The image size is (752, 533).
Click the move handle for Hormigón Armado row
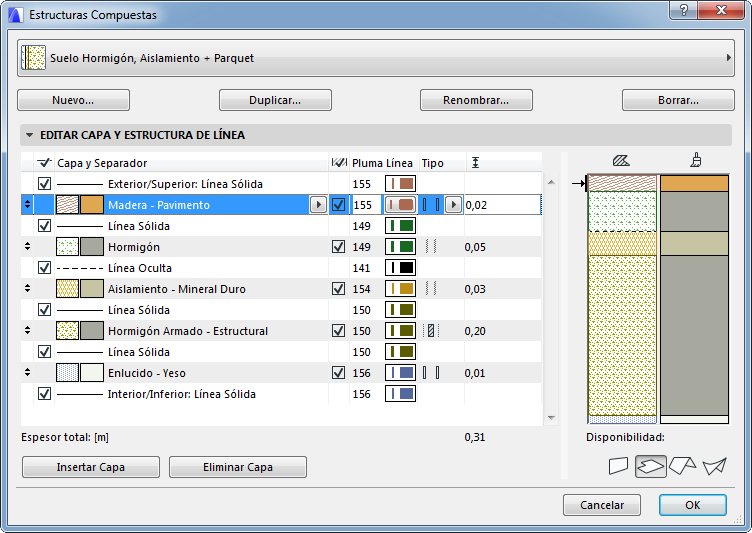click(x=27, y=331)
